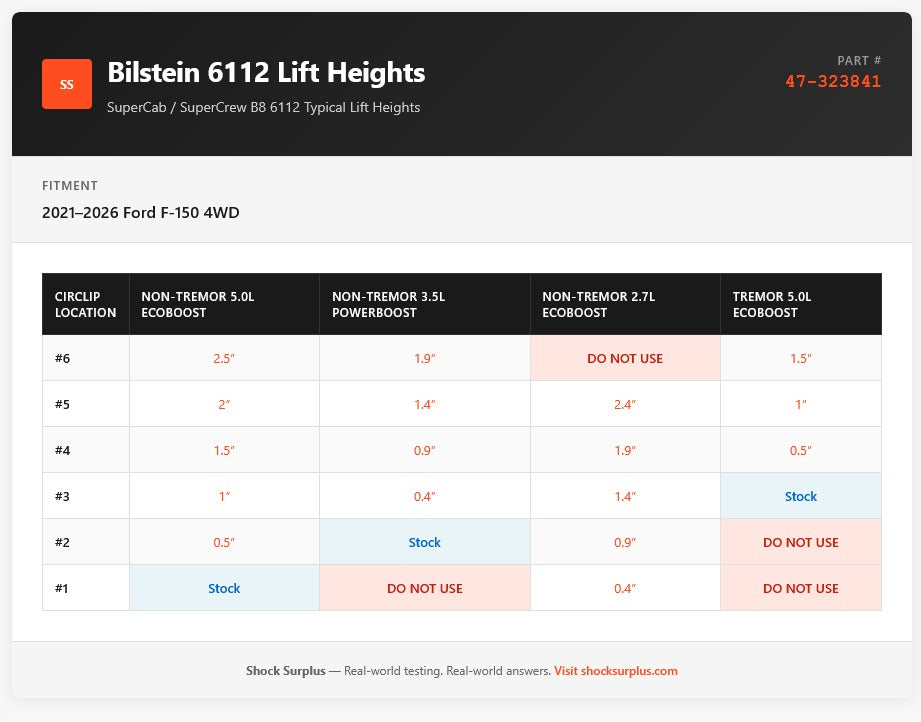The width and height of the screenshot is (921, 722).
Task: Click the SuperCab / SuperCrew subtitle text
Action: click(x=263, y=108)
